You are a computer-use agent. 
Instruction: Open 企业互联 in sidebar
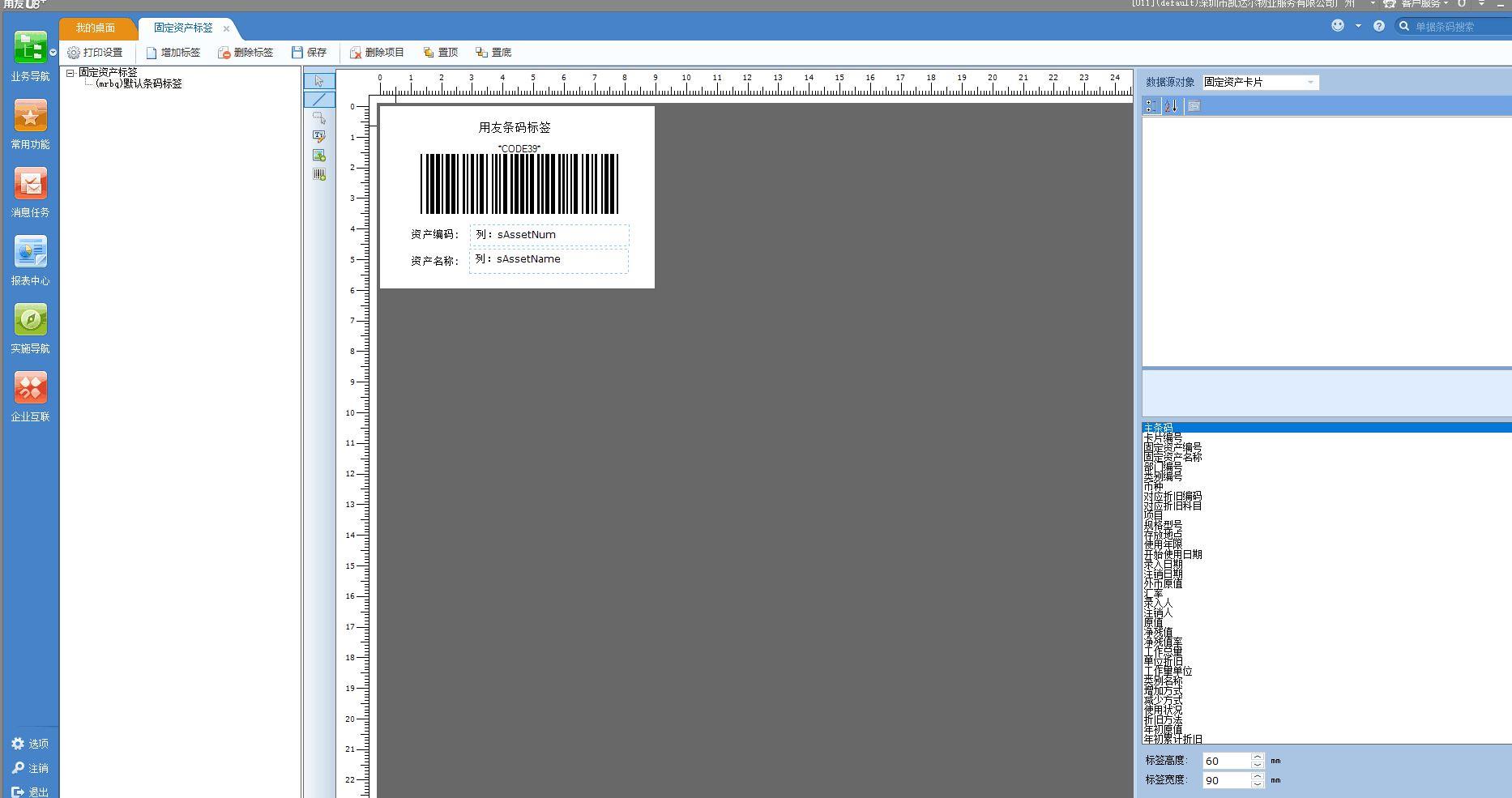30,397
